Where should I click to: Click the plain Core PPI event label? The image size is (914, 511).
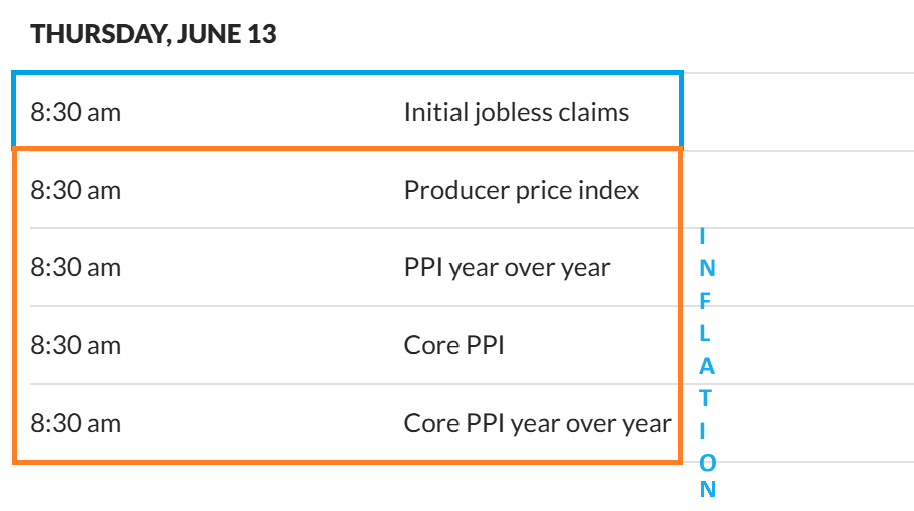pos(454,346)
